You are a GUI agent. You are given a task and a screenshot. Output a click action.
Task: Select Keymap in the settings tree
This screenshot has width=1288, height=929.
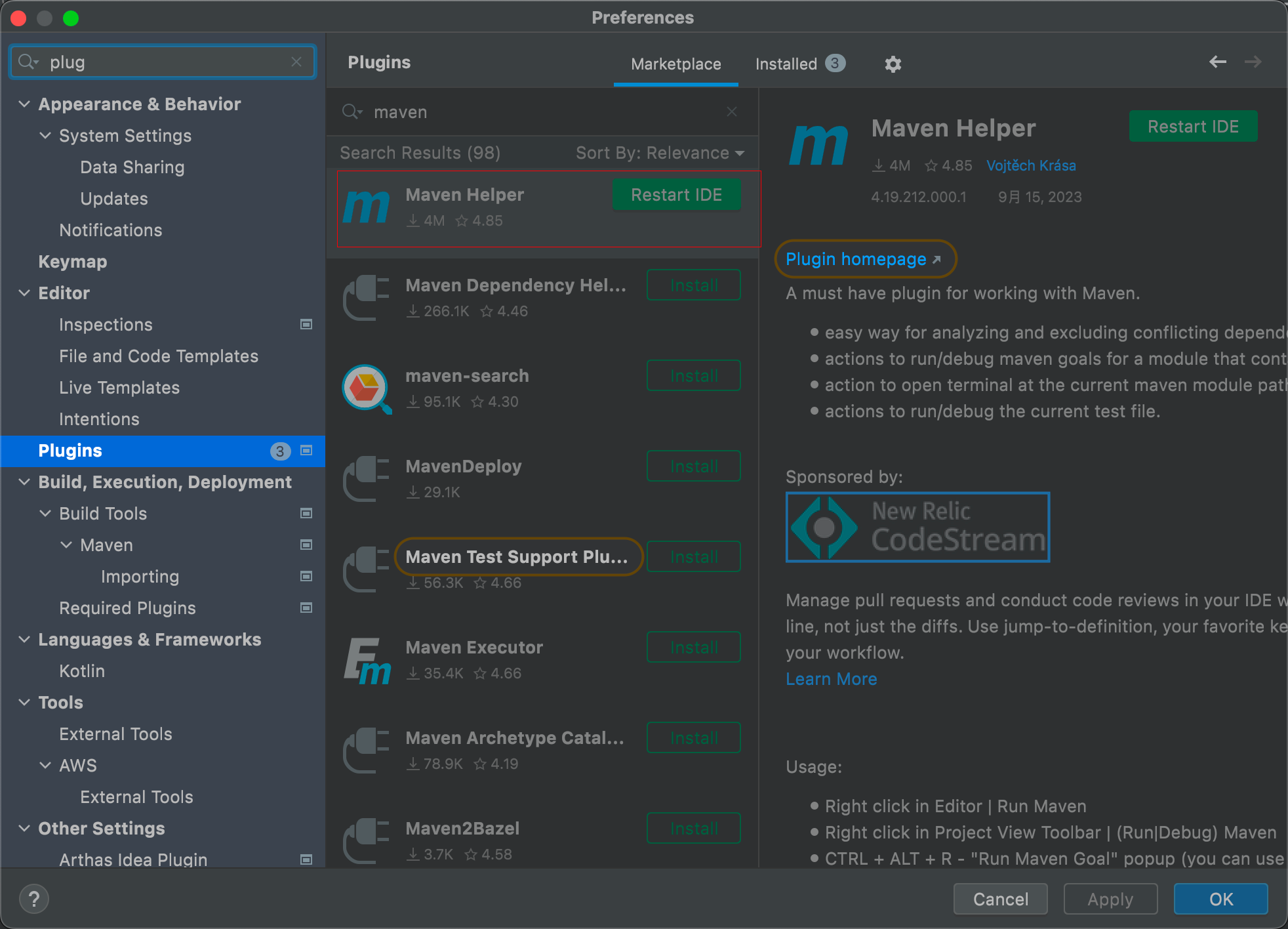[73, 262]
